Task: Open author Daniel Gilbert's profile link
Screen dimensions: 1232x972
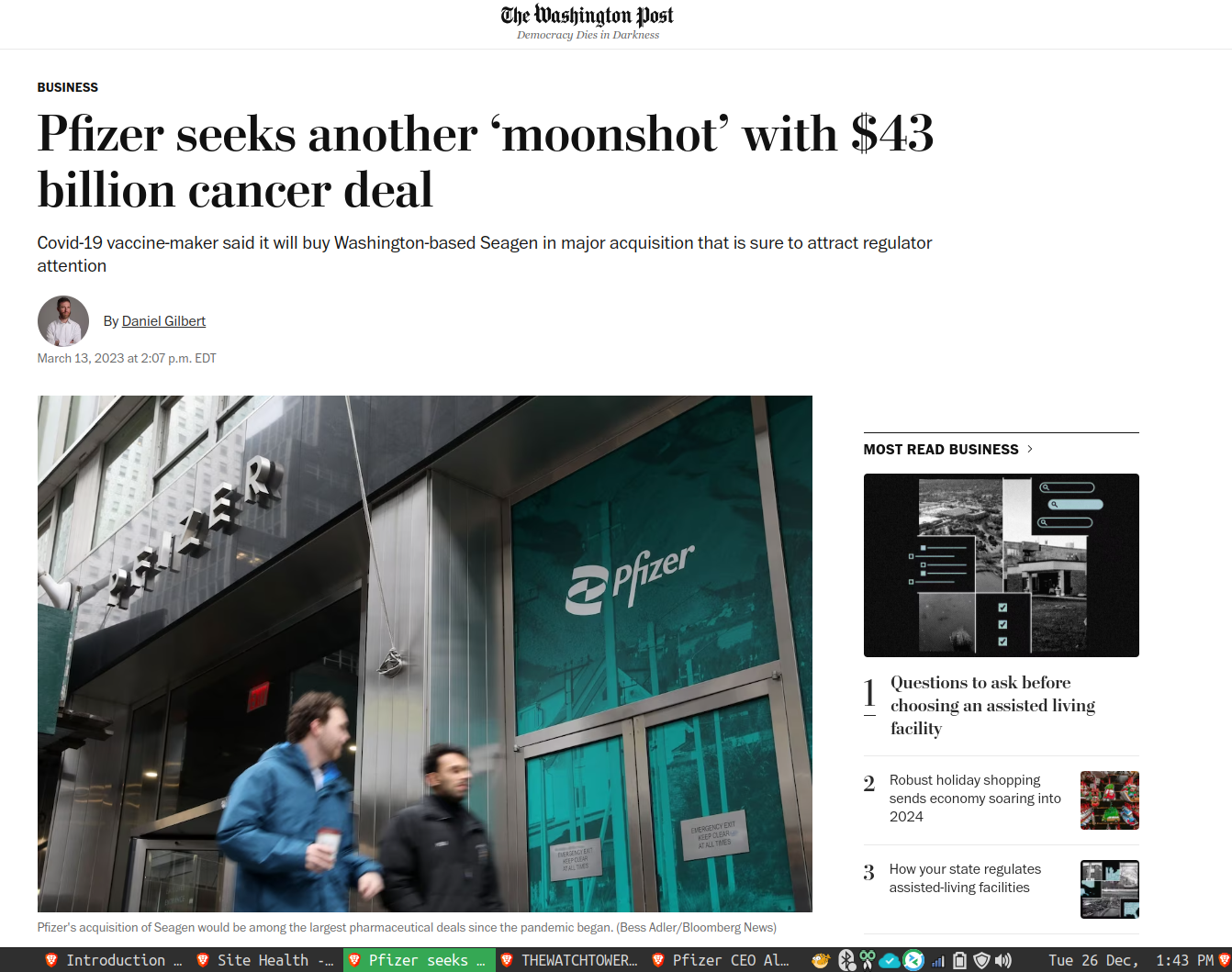Action: (x=163, y=321)
